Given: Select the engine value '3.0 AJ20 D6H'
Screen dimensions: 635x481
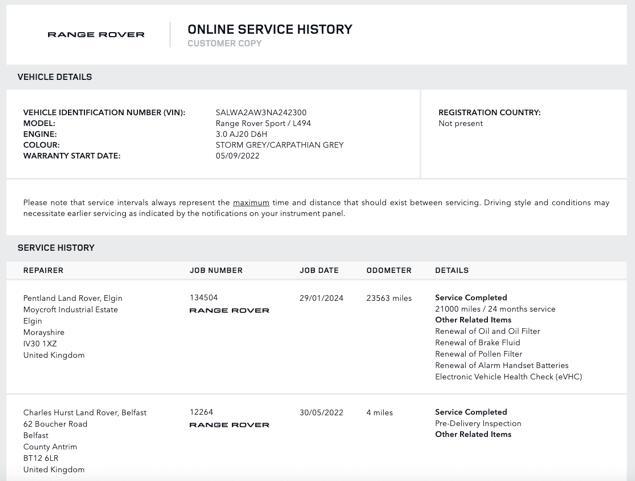Looking at the screenshot, I should pyautogui.click(x=241, y=134).
